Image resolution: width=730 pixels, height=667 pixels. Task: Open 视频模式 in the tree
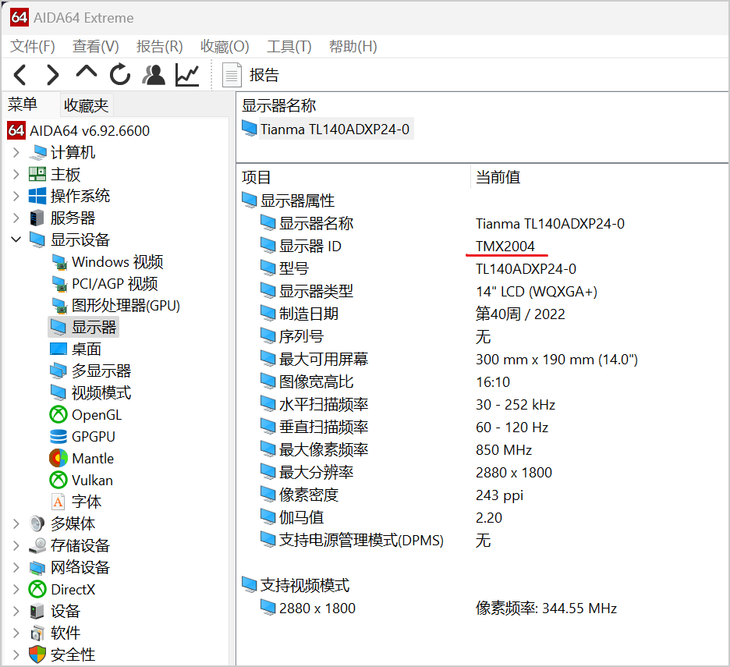point(101,393)
